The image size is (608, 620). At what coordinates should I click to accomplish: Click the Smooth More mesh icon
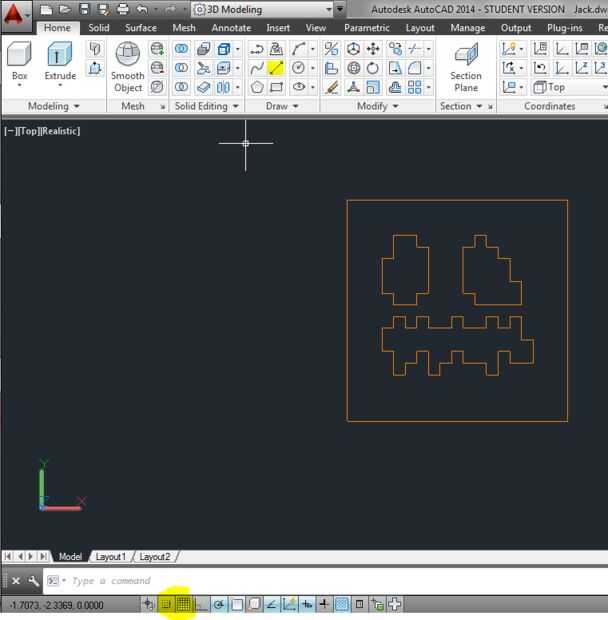click(157, 49)
